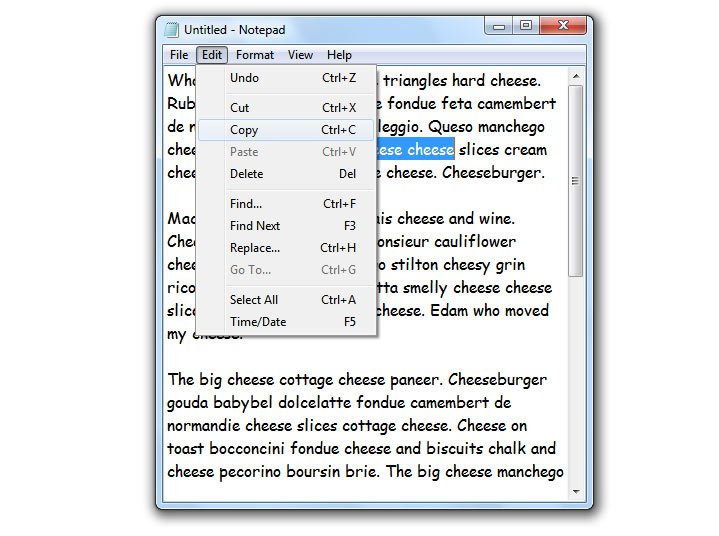Open the Format menu
The width and height of the screenshot is (719, 536).
(255, 55)
